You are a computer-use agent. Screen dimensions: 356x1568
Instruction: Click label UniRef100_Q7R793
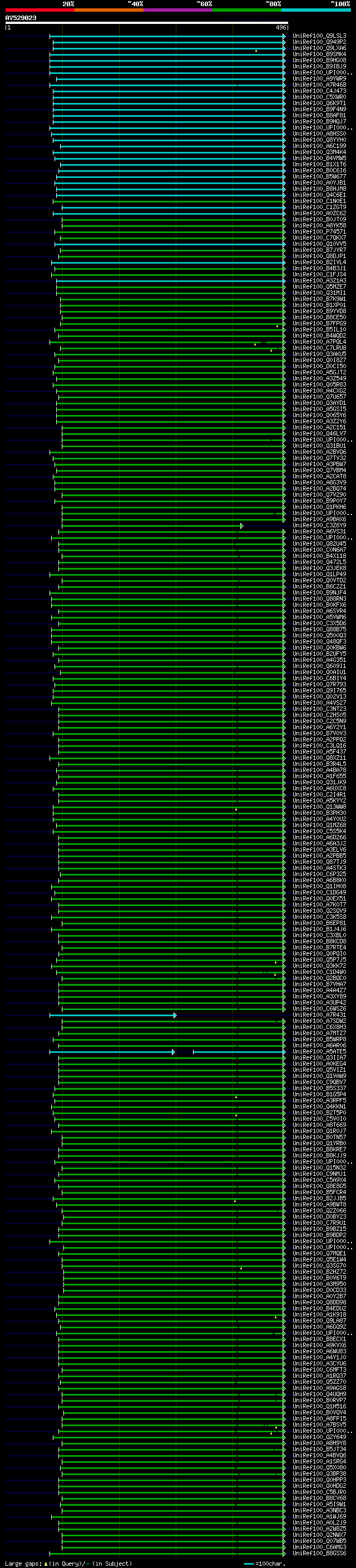click(319, 685)
